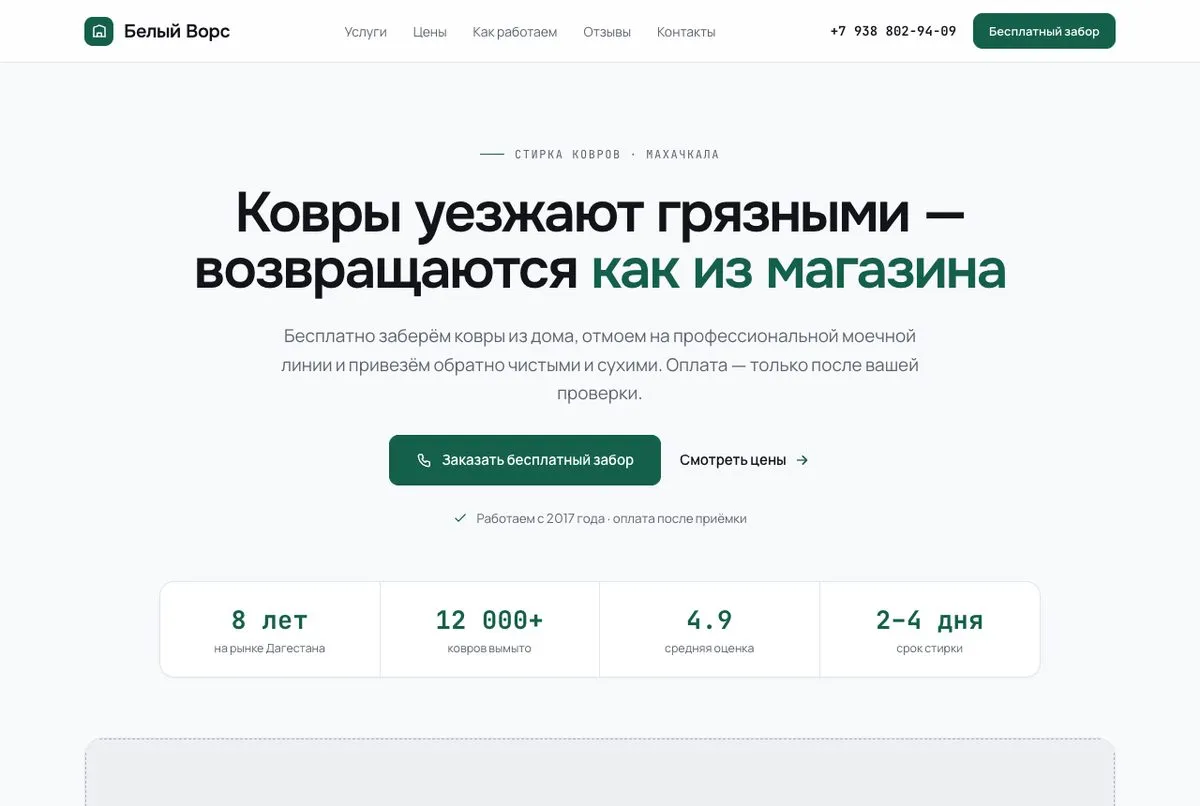The image size is (1200, 806).
Task: Click the 4.9 rating value
Action: 710,620
